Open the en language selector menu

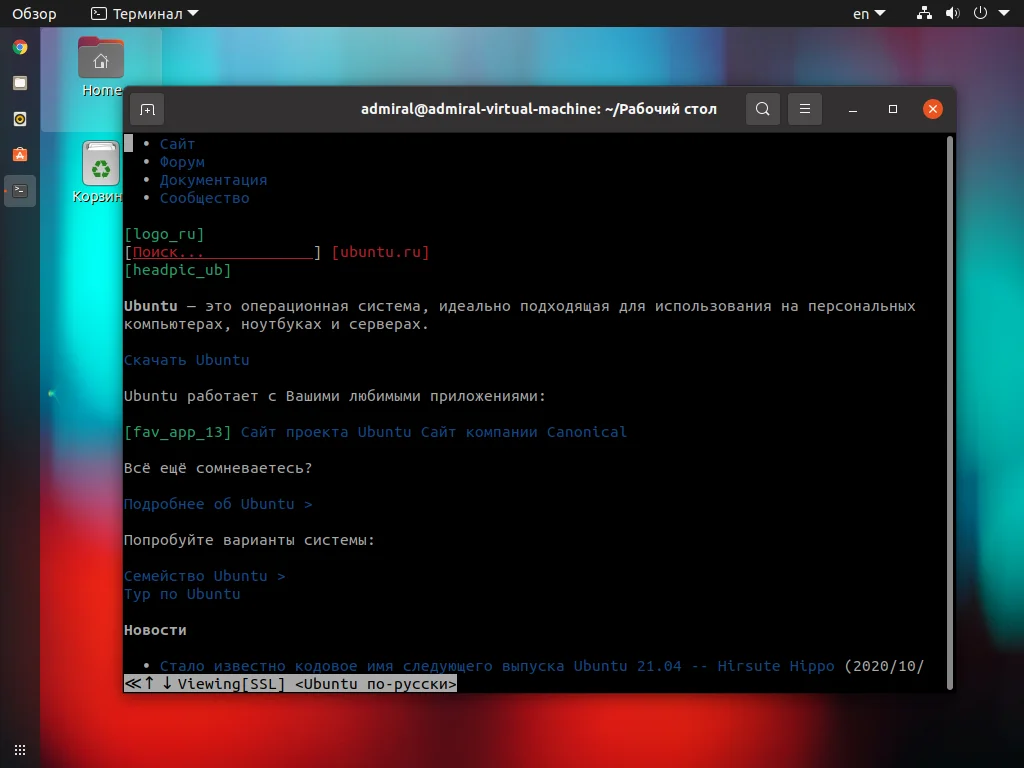coord(866,13)
